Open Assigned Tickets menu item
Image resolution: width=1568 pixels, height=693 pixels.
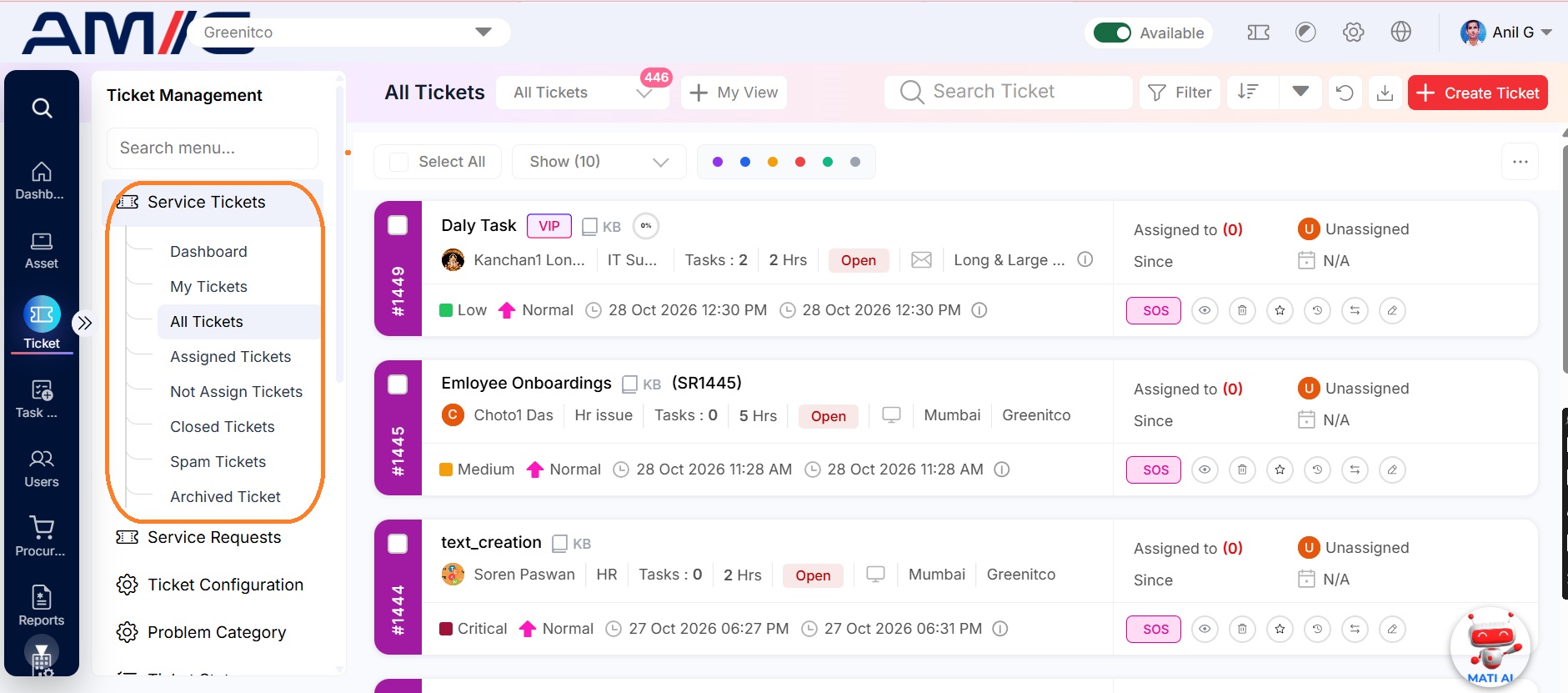[230, 357]
